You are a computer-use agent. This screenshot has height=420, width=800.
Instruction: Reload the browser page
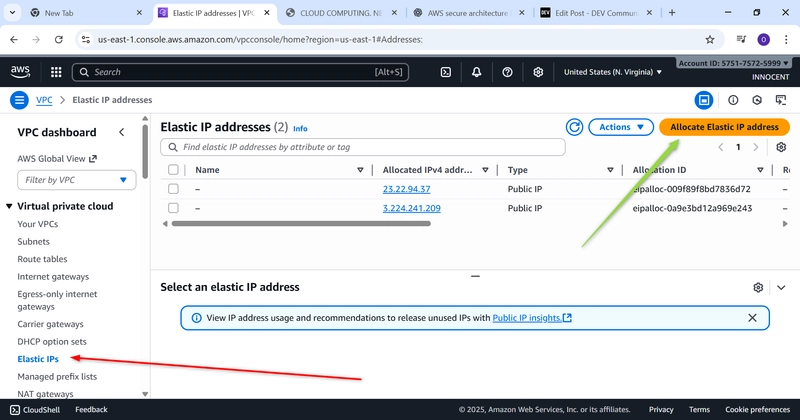pos(59,39)
